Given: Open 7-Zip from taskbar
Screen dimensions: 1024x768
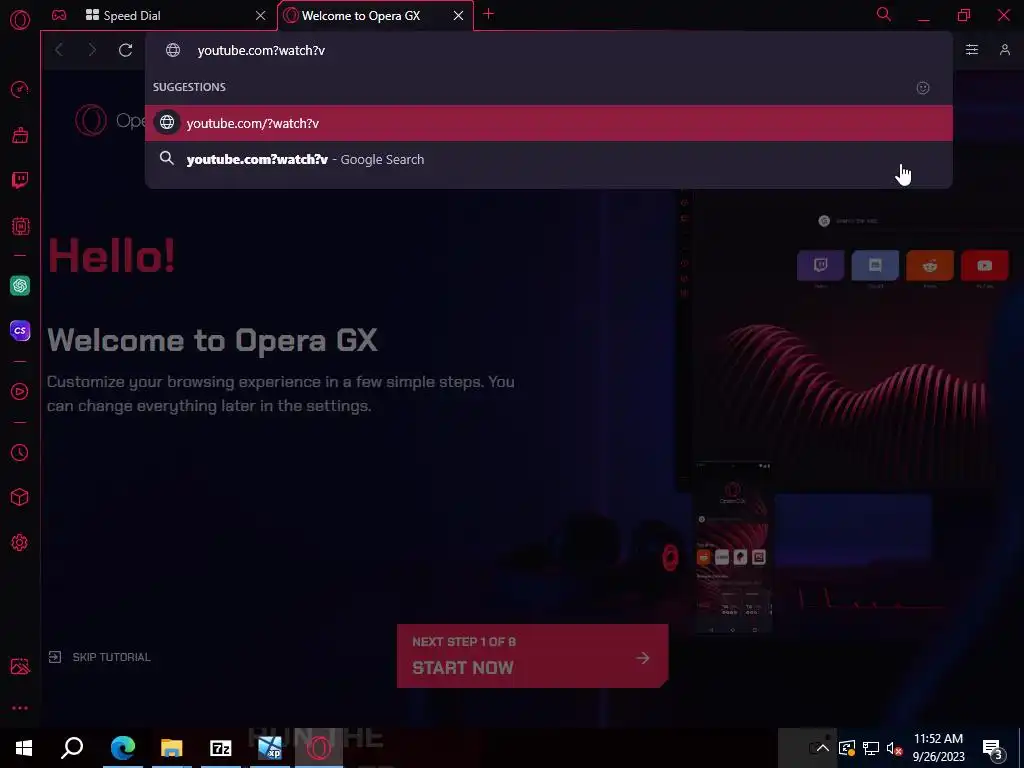Looking at the screenshot, I should click(221, 748).
